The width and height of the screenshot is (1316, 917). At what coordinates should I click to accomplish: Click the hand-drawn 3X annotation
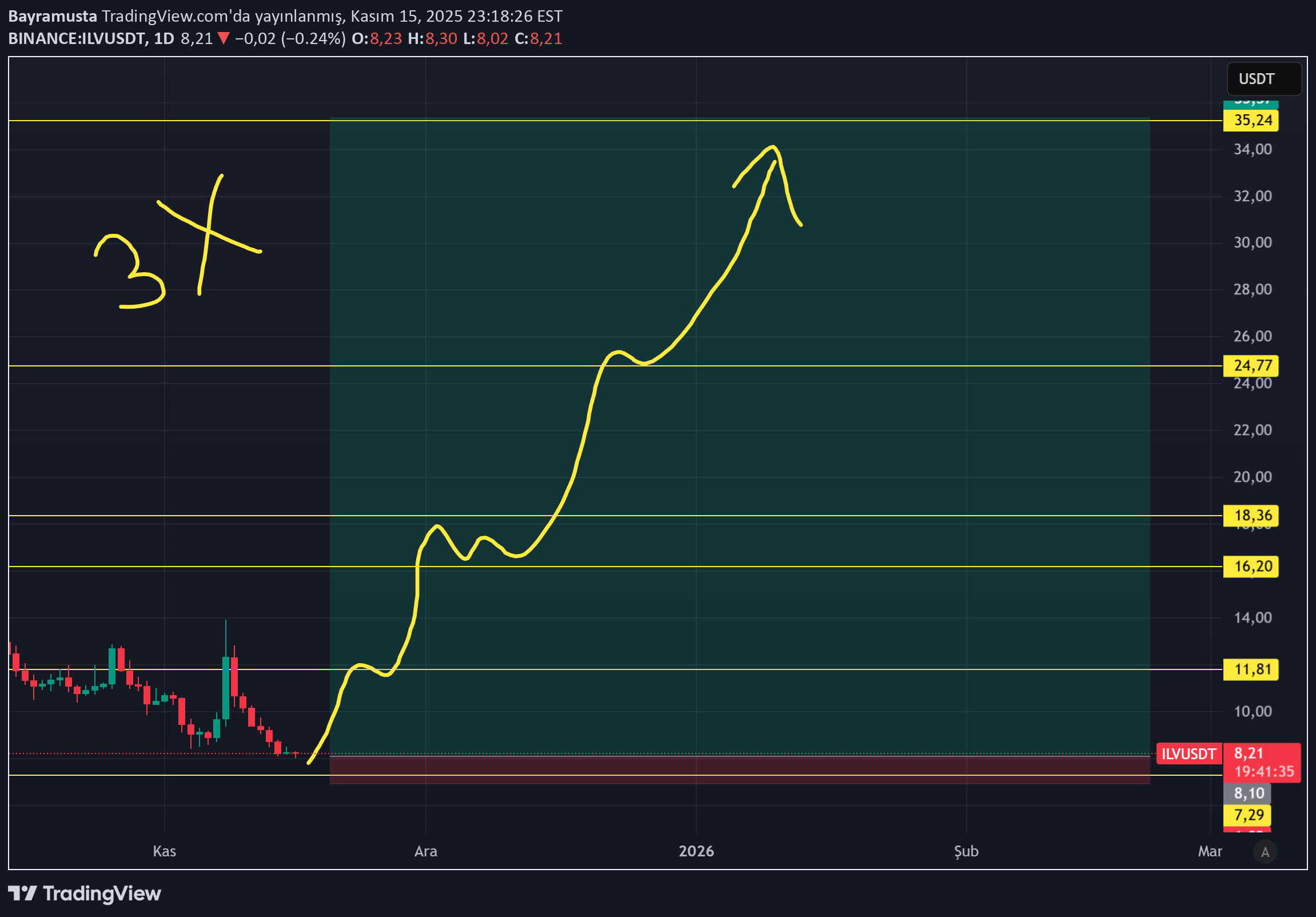pos(208,231)
